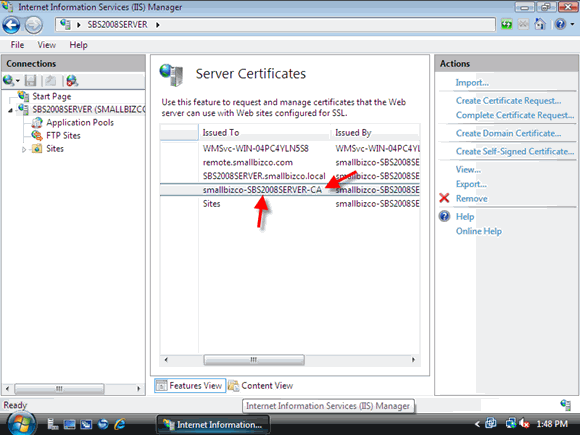
Task: Click Create Certificate Request... action
Action: [x=509, y=101]
